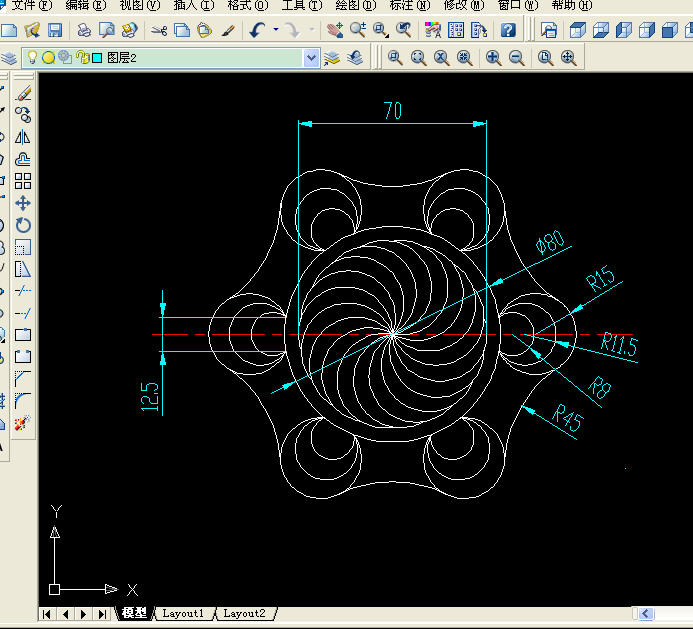Activate the Chamfer tool

pyautogui.click(x=23, y=379)
